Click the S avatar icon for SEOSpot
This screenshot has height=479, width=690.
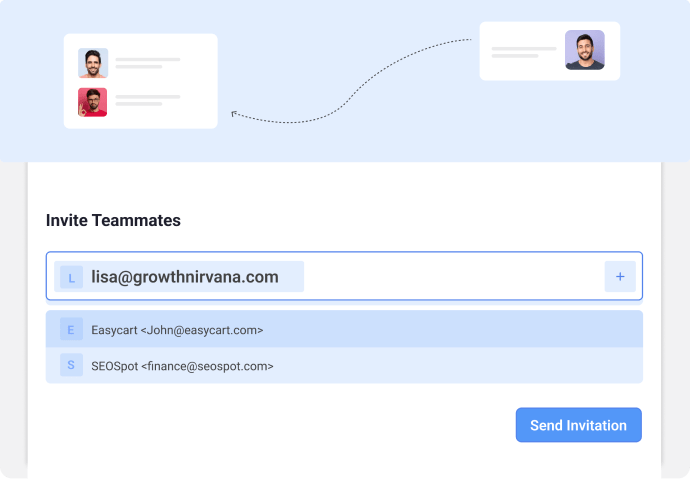(x=71, y=365)
